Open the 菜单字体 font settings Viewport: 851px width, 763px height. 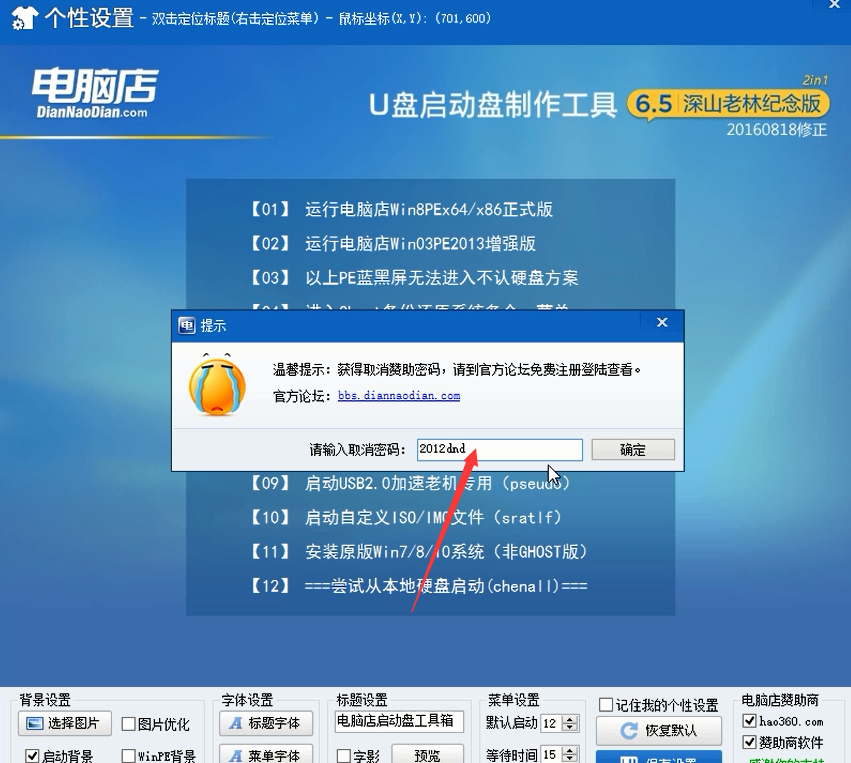click(266, 754)
